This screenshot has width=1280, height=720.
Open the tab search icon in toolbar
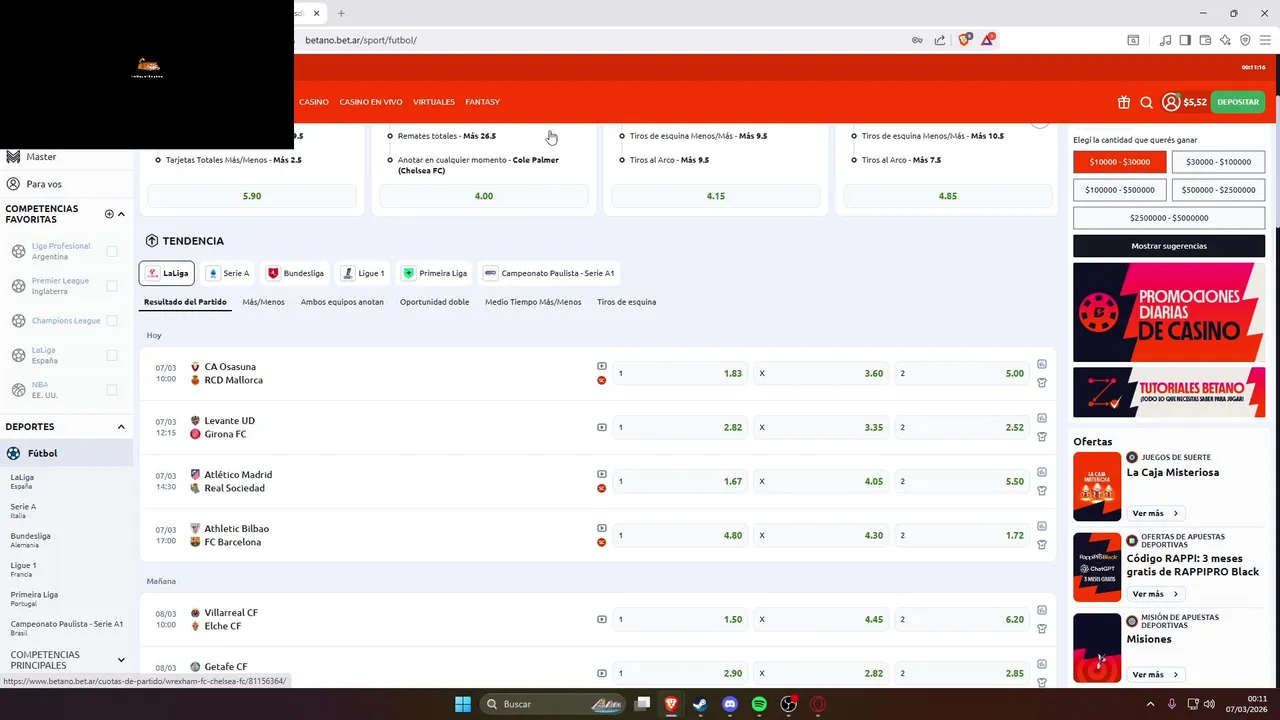(1133, 40)
